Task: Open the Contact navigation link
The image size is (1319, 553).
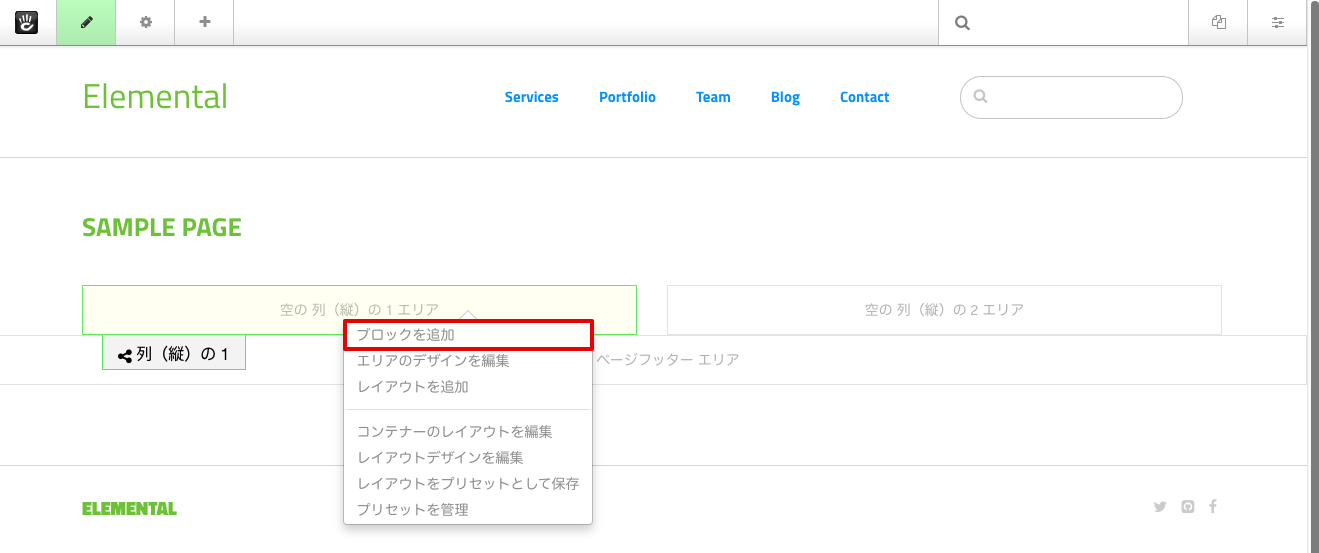Action: point(864,97)
